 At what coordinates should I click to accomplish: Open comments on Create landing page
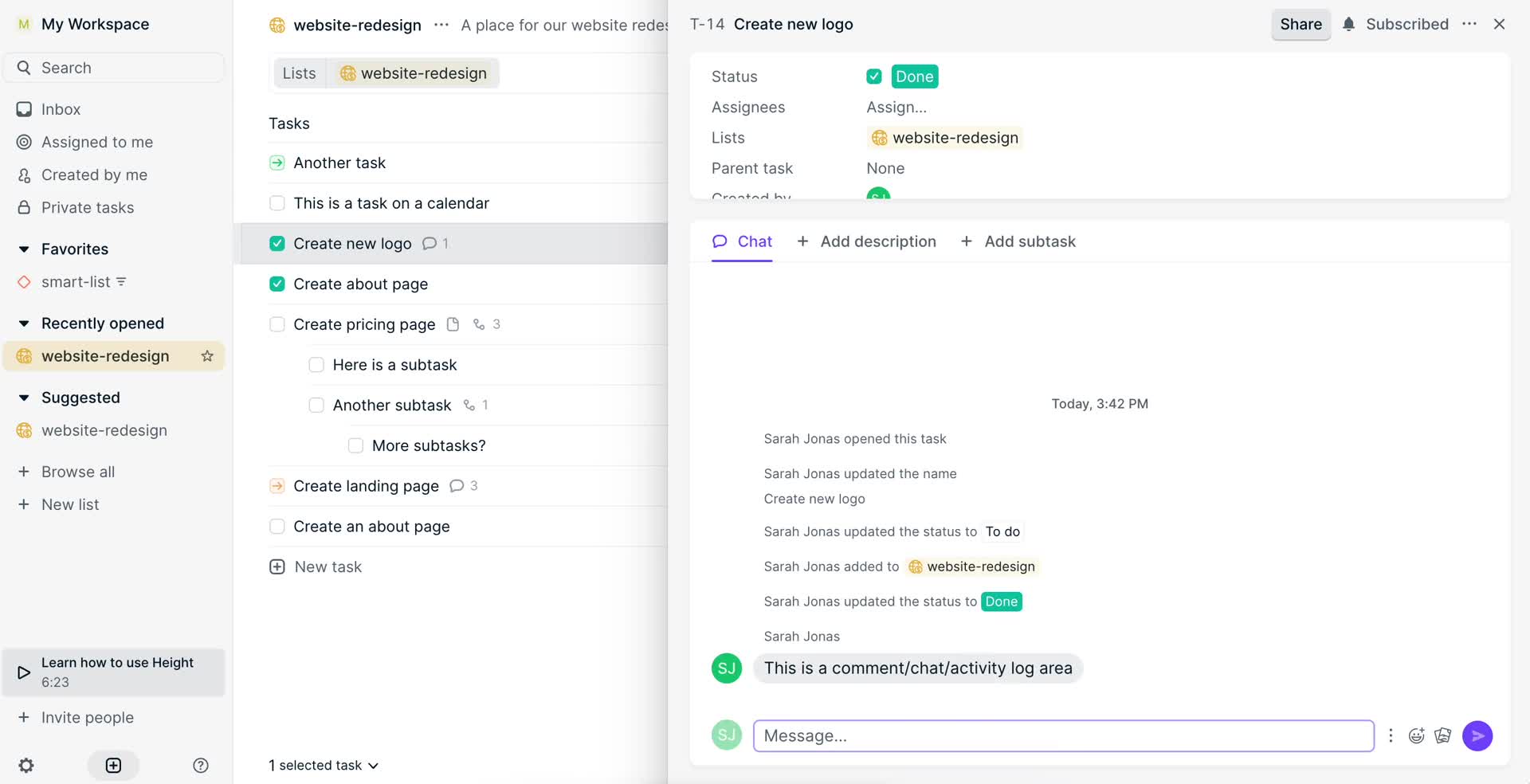click(463, 486)
